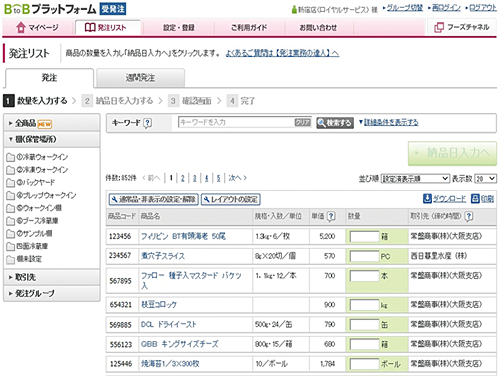Click quantity field for 煮穴子スライス

point(364,256)
